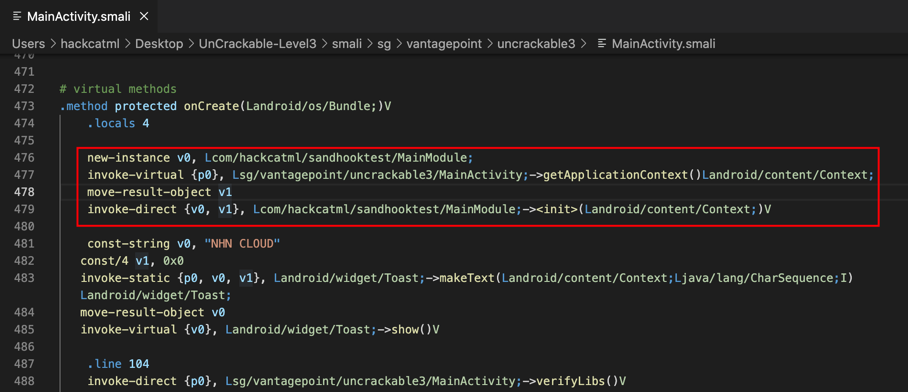Click line number 483 in gutter
The width and height of the screenshot is (908, 392).
pyautogui.click(x=24, y=279)
